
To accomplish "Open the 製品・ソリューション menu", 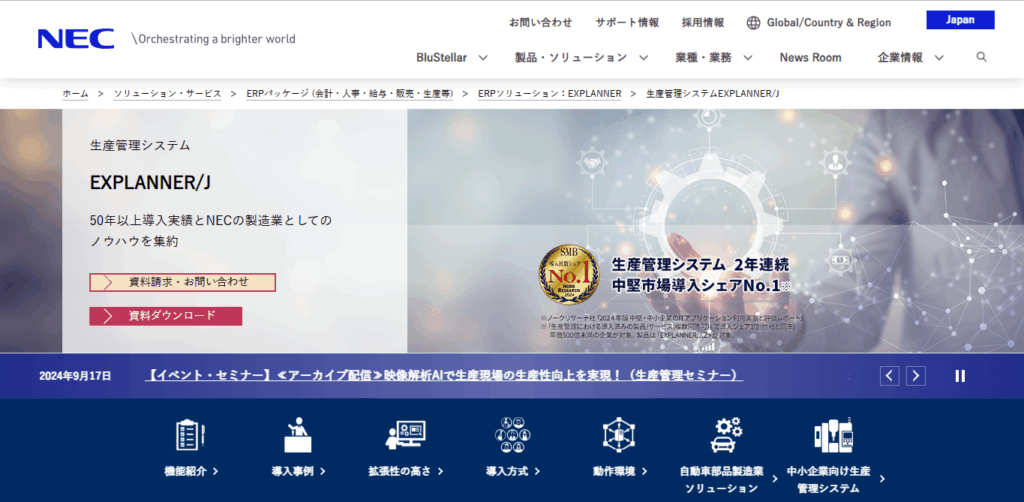I will (571, 57).
